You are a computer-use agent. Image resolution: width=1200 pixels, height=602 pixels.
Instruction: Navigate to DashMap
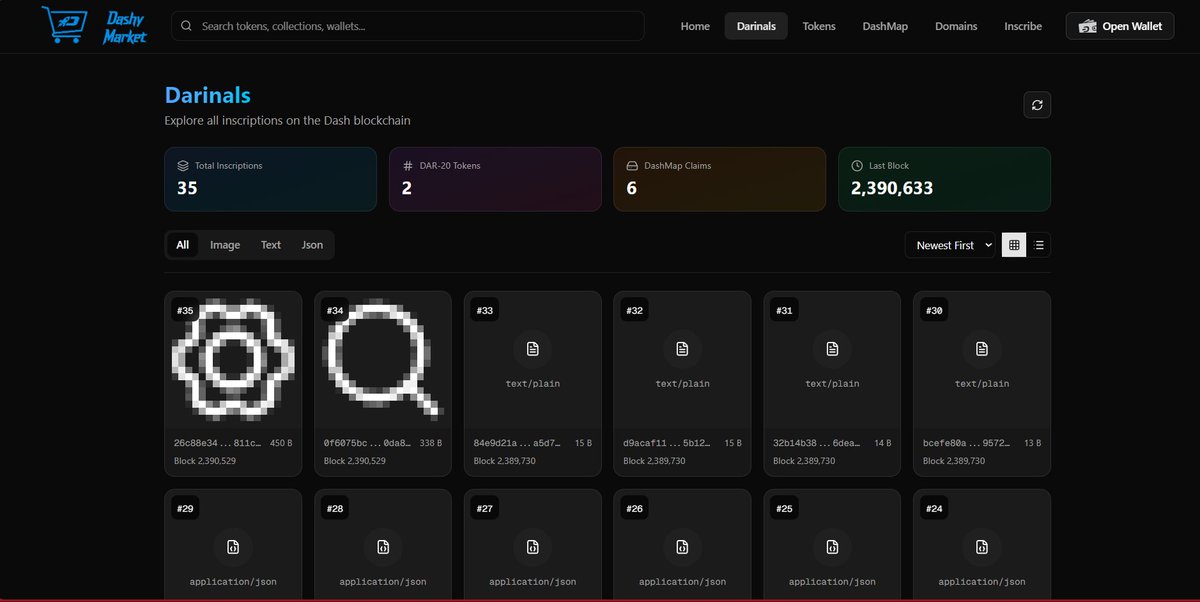pyautogui.click(x=885, y=26)
